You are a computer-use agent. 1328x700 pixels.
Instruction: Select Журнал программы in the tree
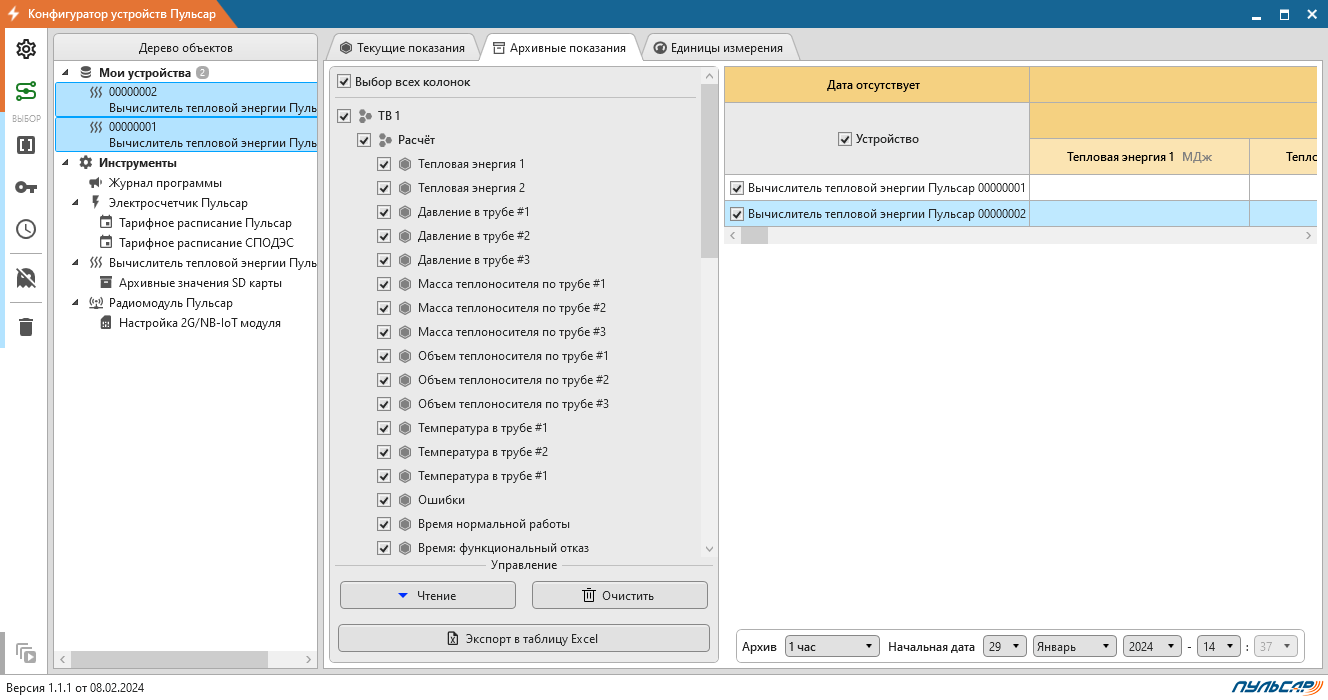click(165, 183)
